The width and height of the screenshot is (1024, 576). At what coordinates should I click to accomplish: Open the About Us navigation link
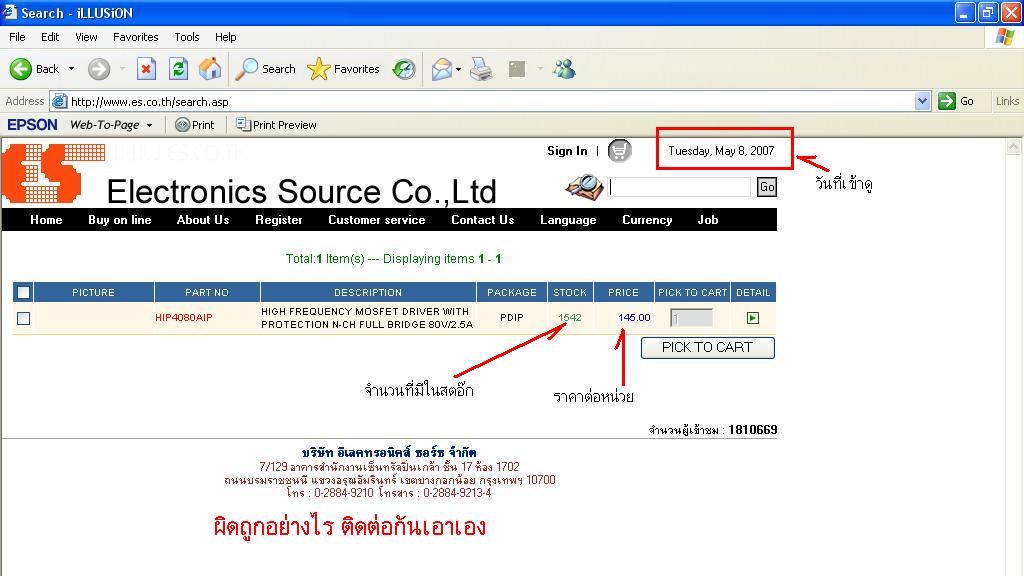(202, 220)
